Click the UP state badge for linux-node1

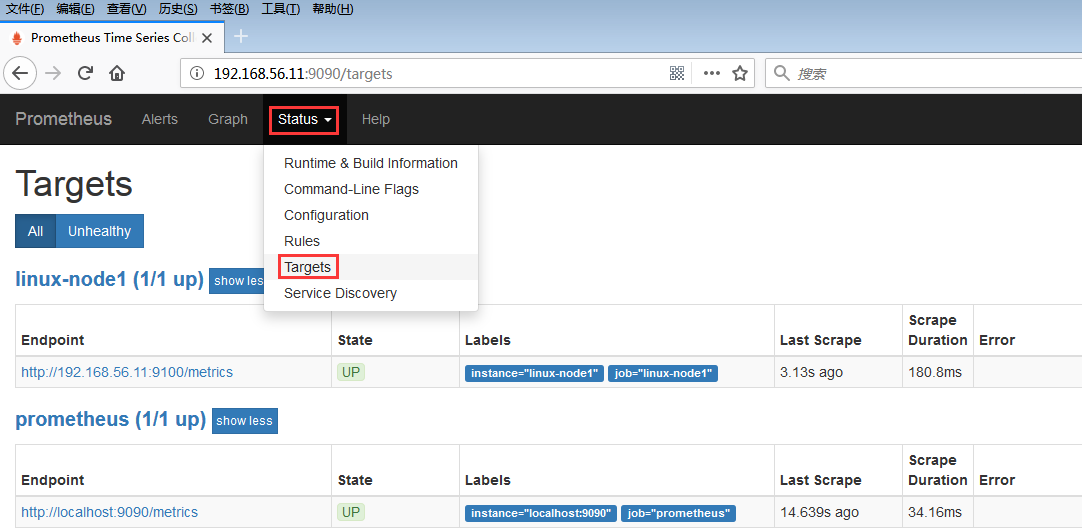click(x=351, y=372)
